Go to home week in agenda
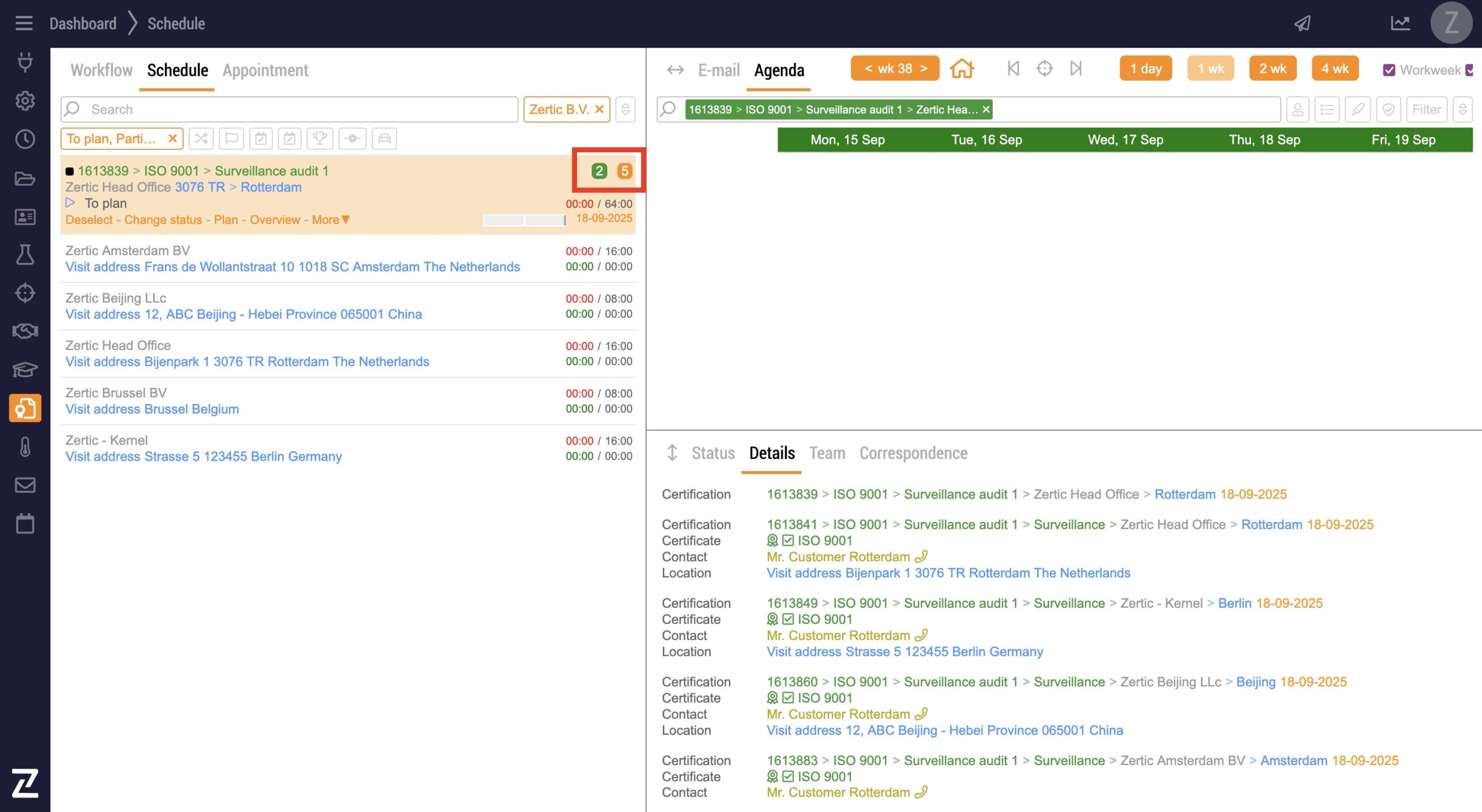The height and width of the screenshot is (812, 1482). [x=962, y=69]
